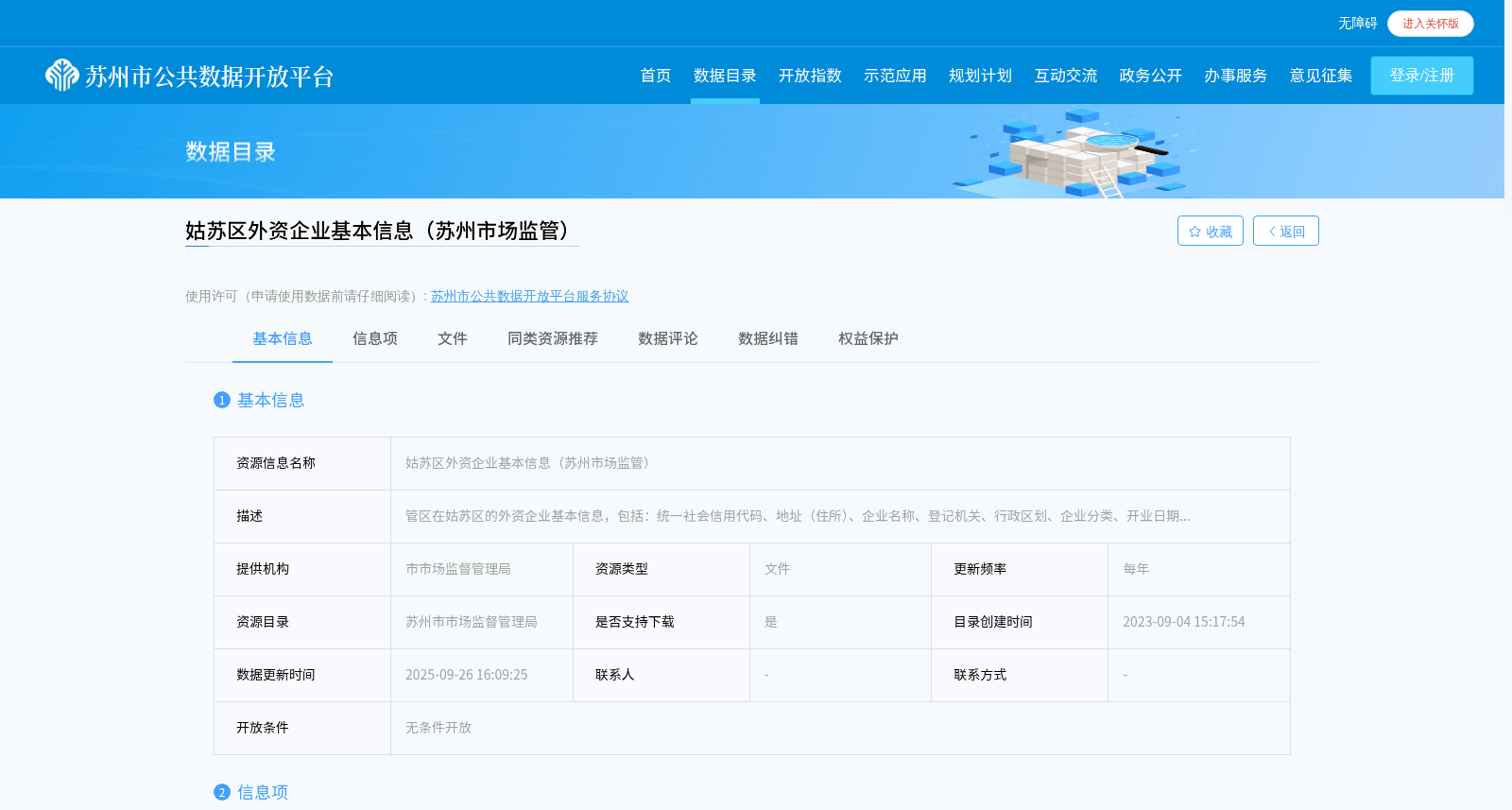The image size is (1512, 810).
Task: Click the back arrow icon in 返回 button
Action: 1272,232
